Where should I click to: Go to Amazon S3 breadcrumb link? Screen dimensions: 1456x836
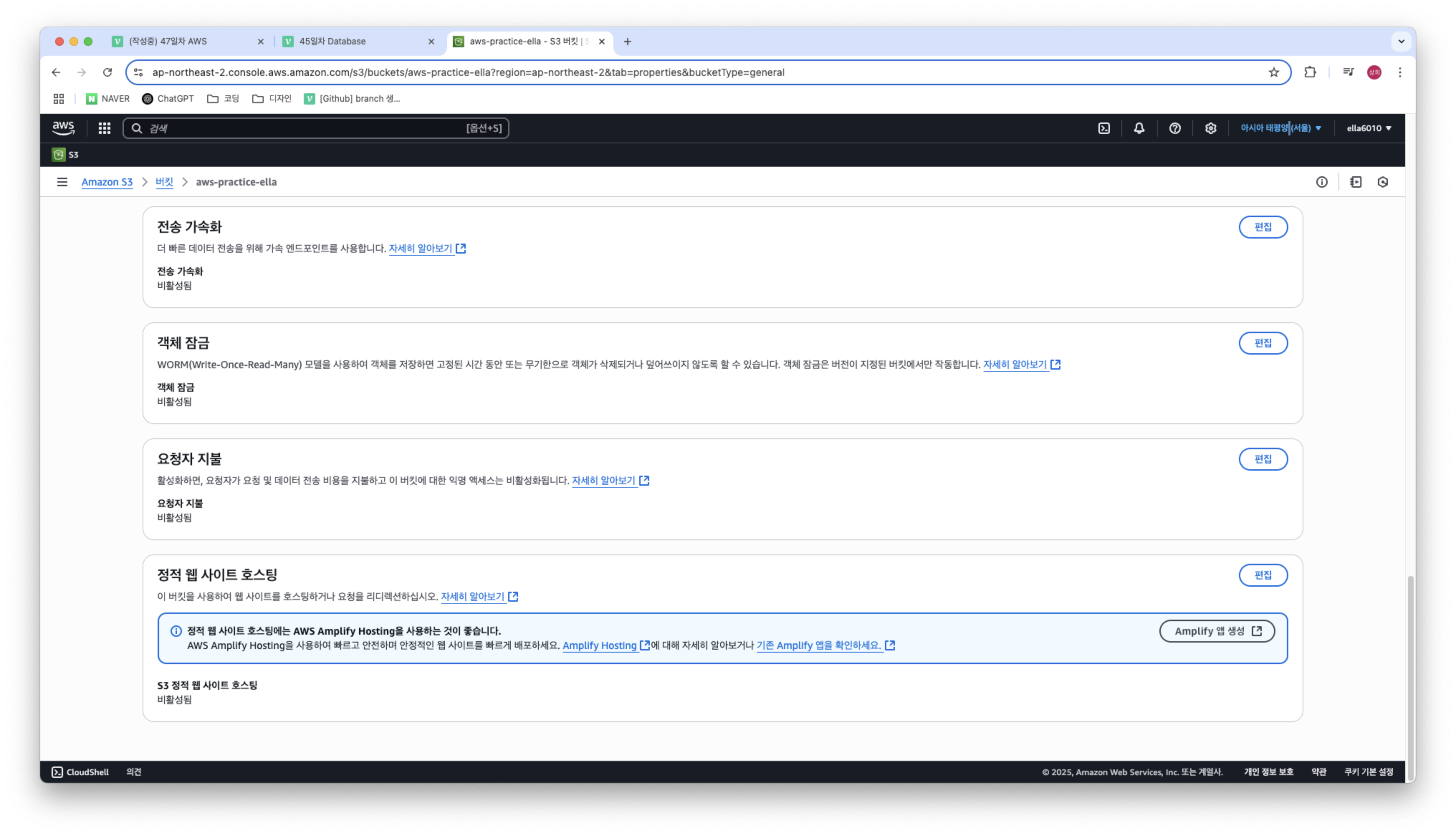click(x=107, y=182)
